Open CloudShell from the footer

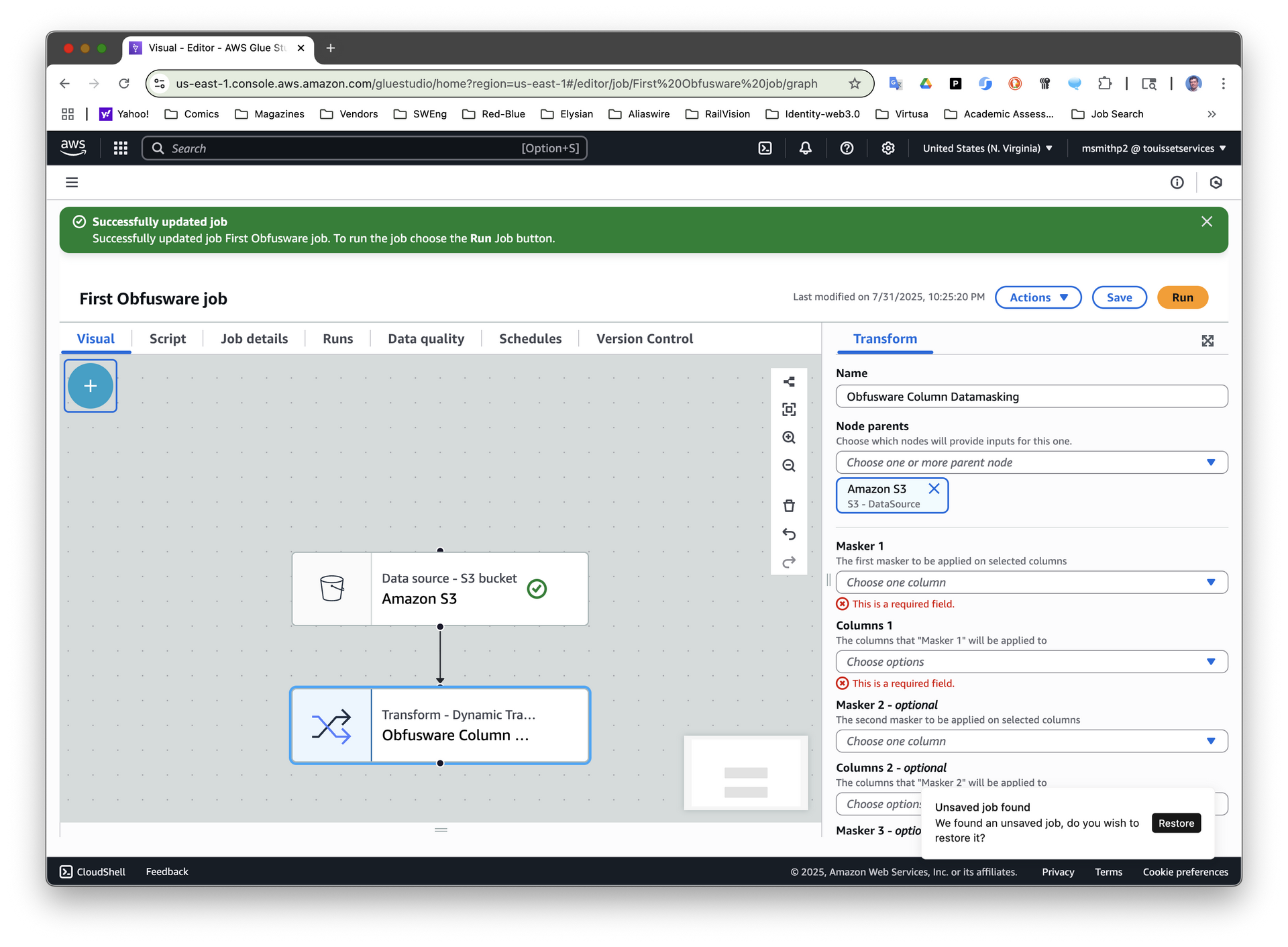pyautogui.click(x=93, y=872)
